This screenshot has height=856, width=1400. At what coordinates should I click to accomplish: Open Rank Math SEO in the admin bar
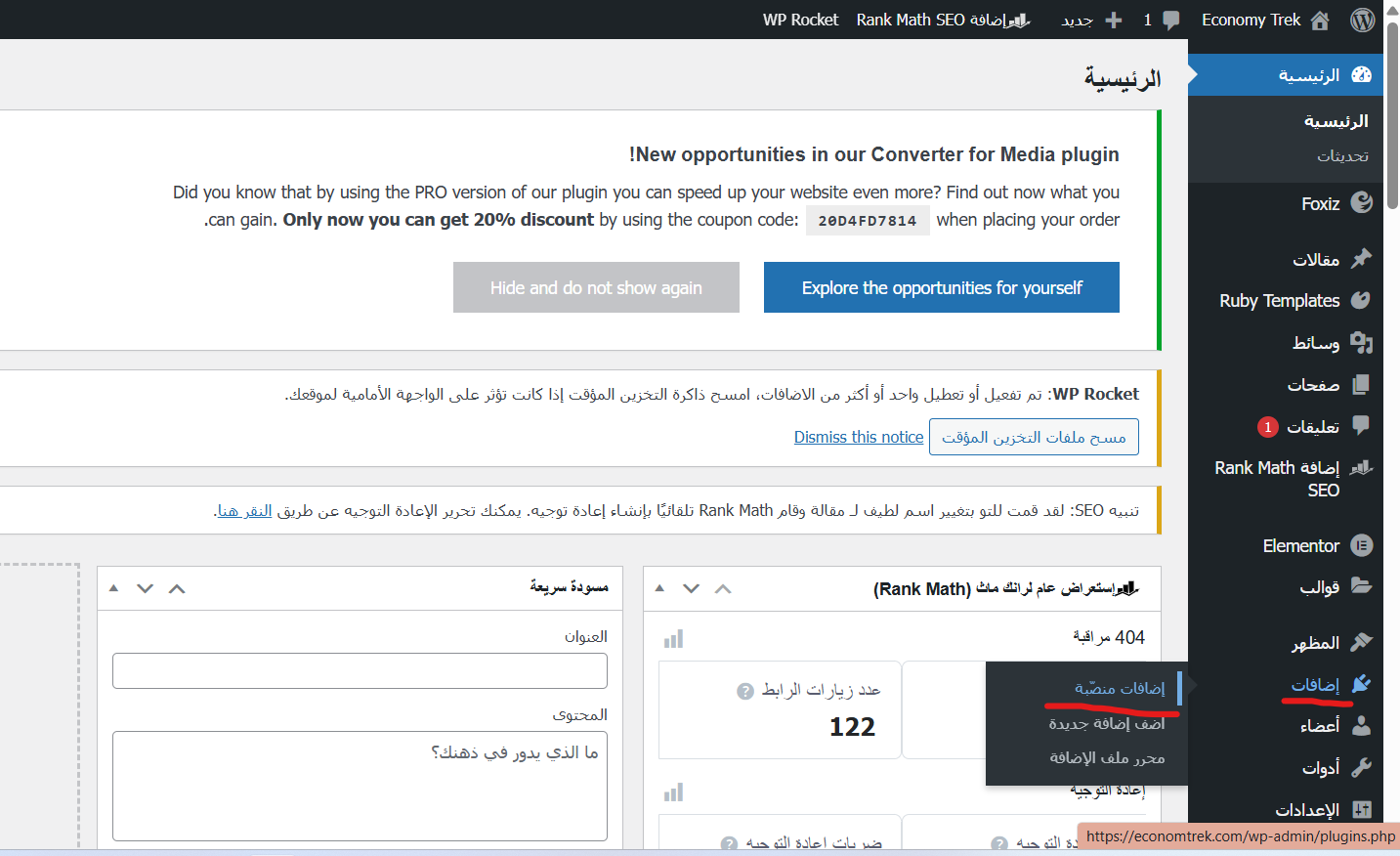pos(944,20)
